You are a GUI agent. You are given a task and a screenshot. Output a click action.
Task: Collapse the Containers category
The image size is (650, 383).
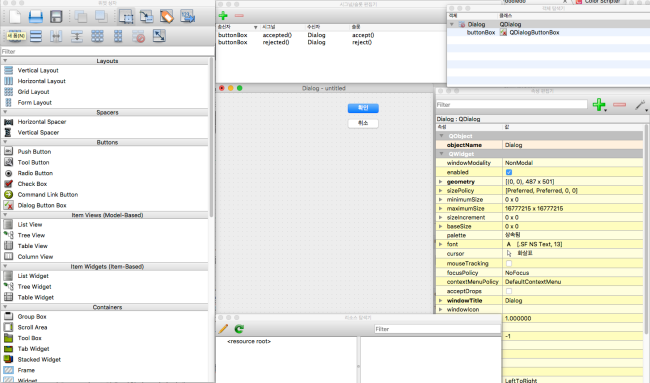5,307
